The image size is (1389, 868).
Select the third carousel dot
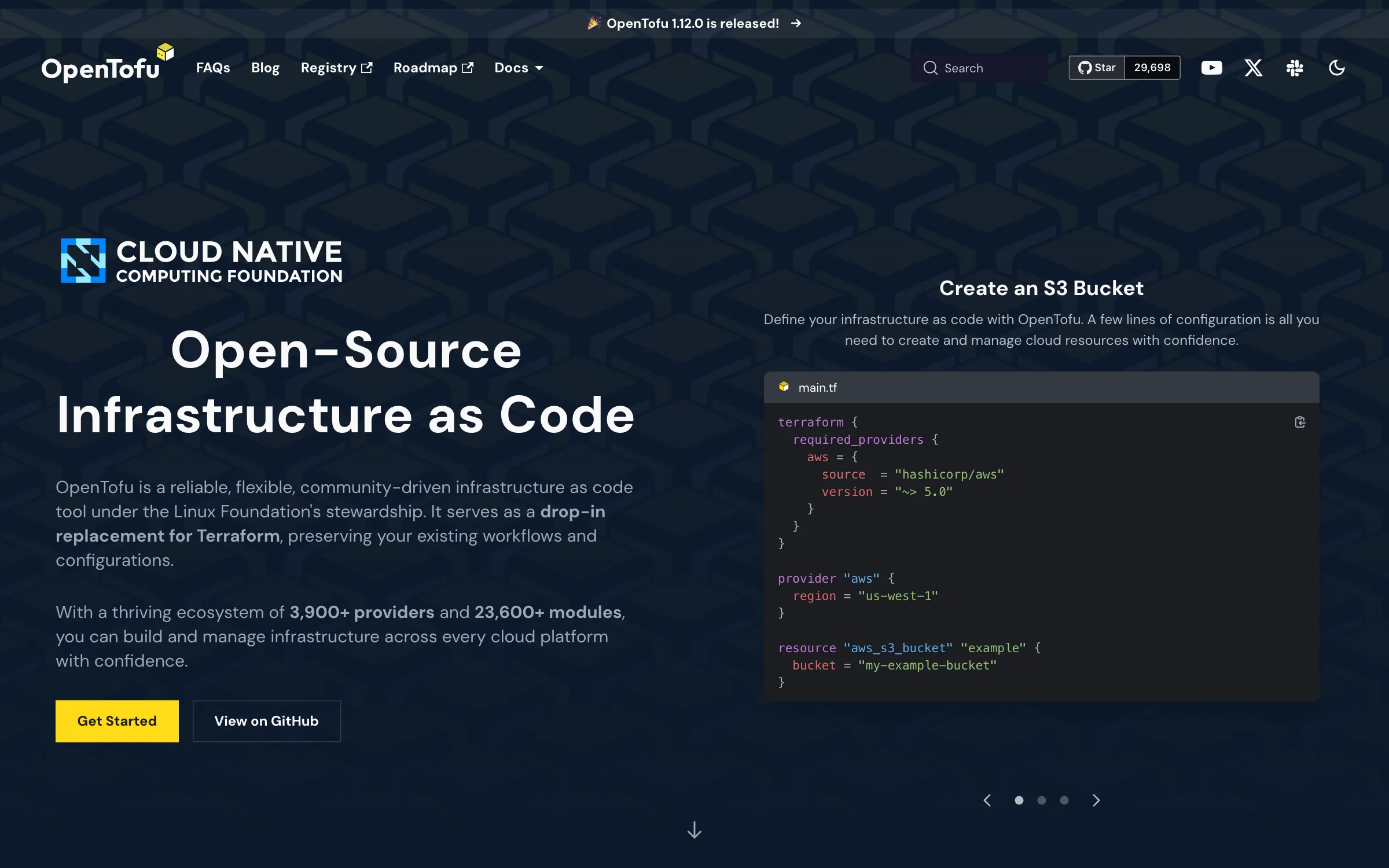click(x=1064, y=800)
